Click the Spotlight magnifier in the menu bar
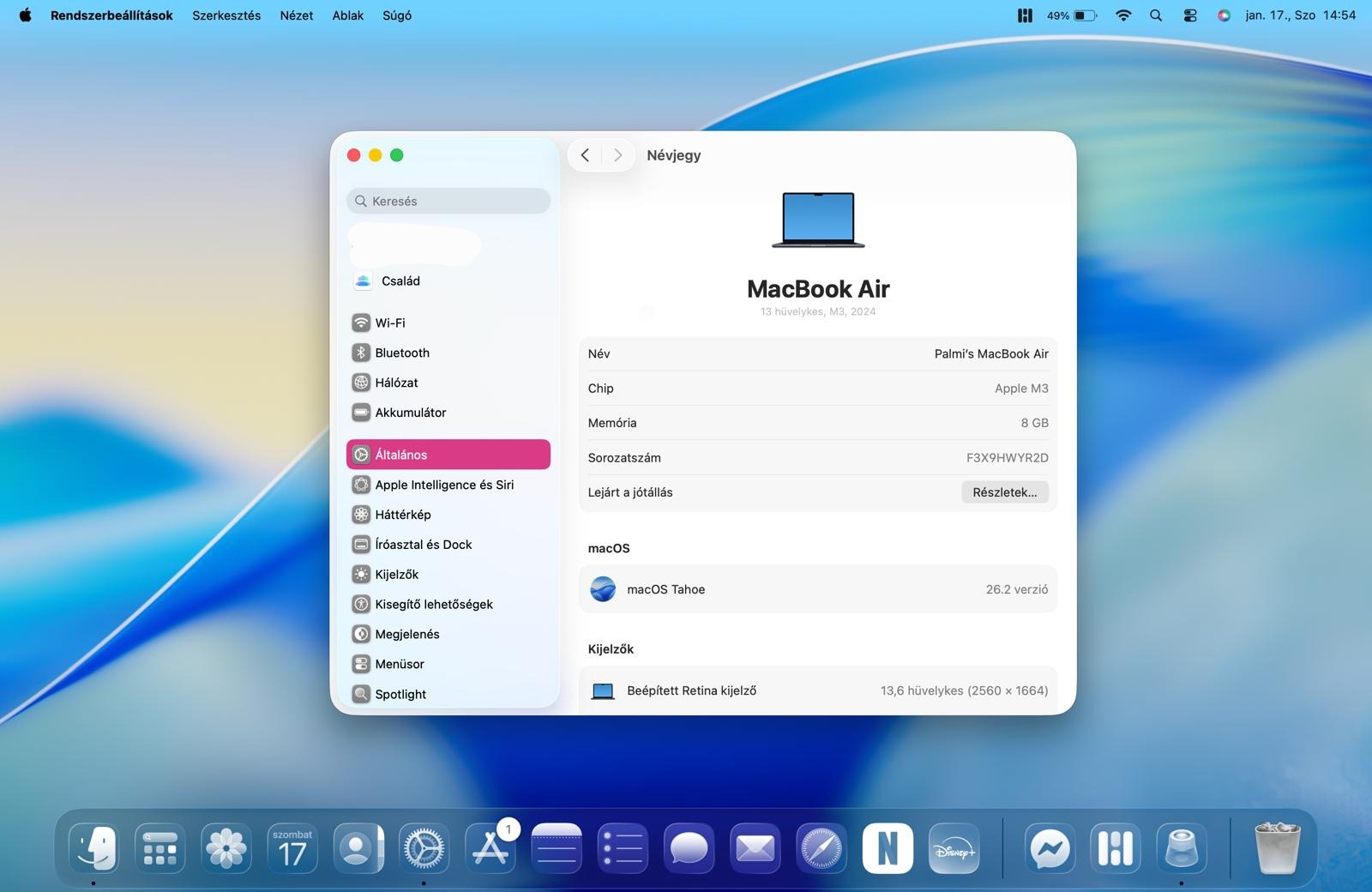 pyautogui.click(x=1156, y=15)
